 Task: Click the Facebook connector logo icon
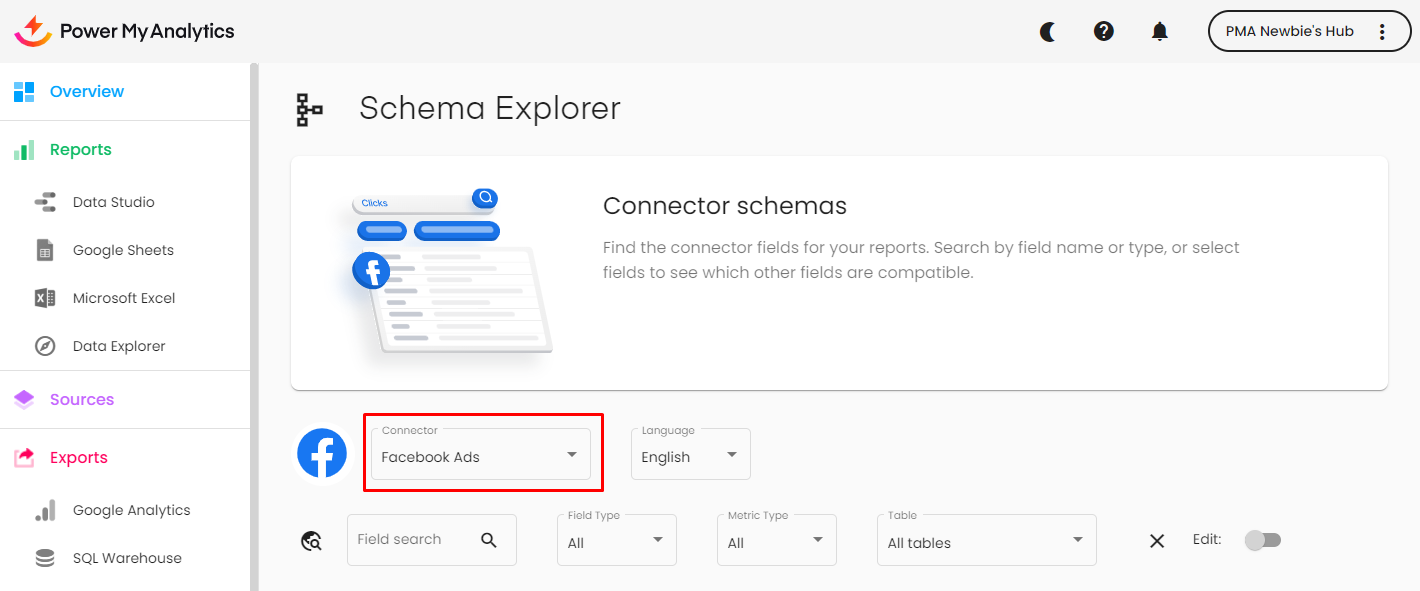(322, 454)
